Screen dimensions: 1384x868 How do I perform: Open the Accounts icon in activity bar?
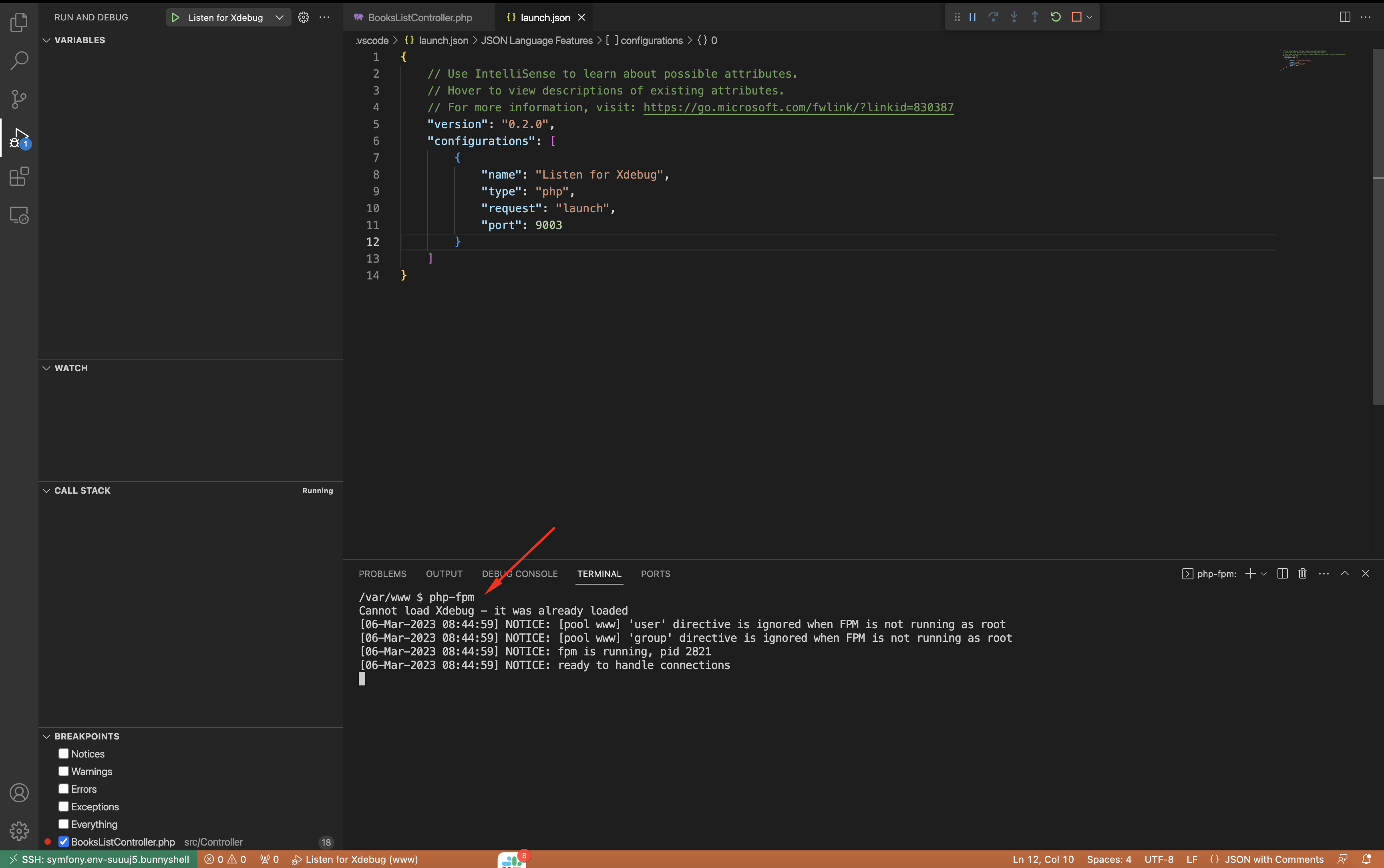[19, 793]
